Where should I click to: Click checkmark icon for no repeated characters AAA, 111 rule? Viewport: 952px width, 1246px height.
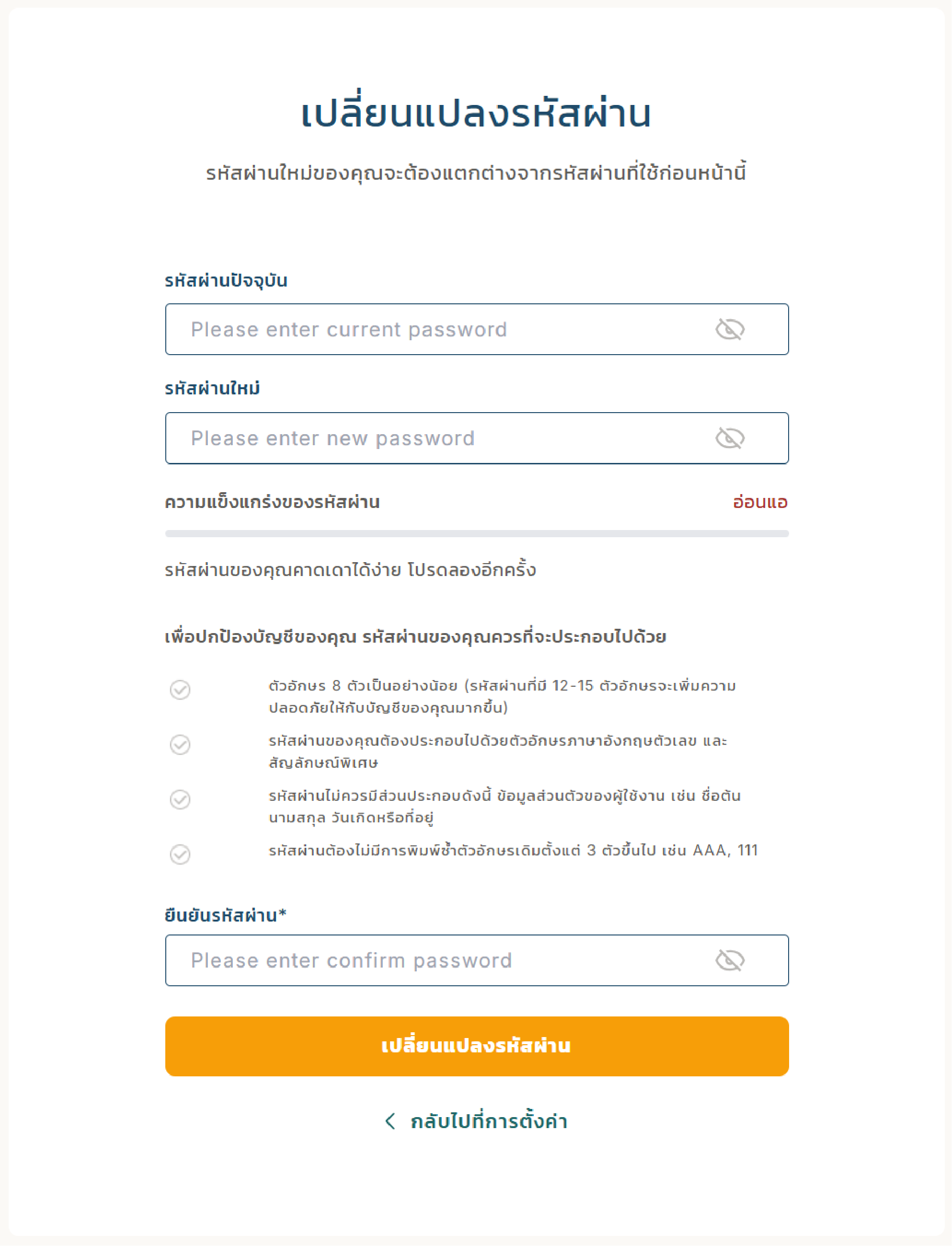180,854
